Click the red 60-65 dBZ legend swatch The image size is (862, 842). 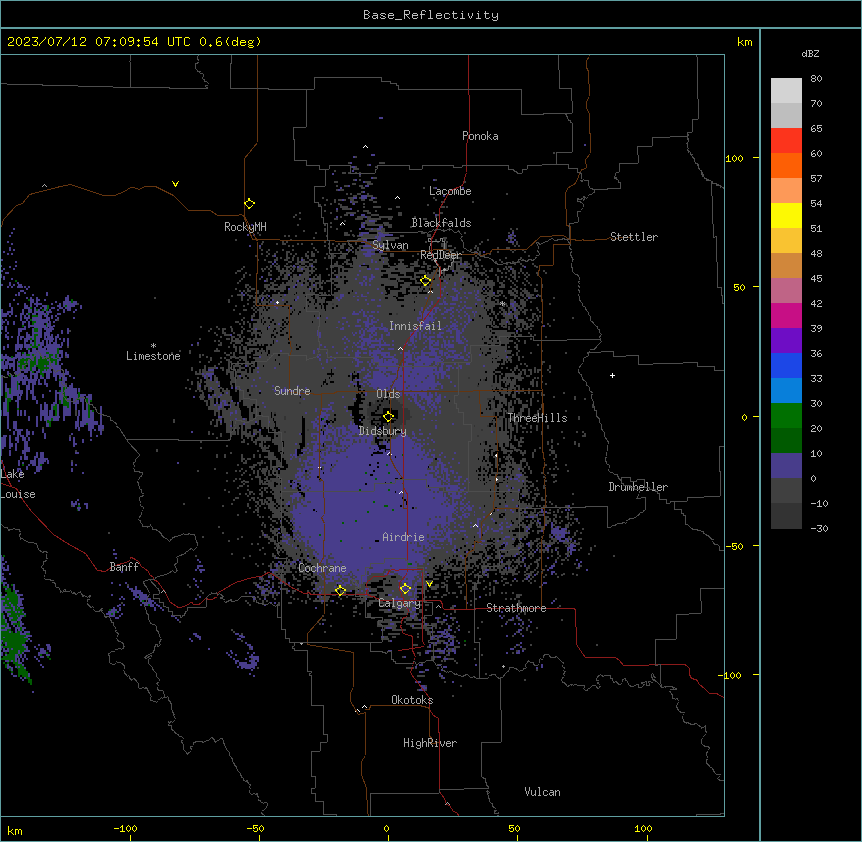(786, 141)
